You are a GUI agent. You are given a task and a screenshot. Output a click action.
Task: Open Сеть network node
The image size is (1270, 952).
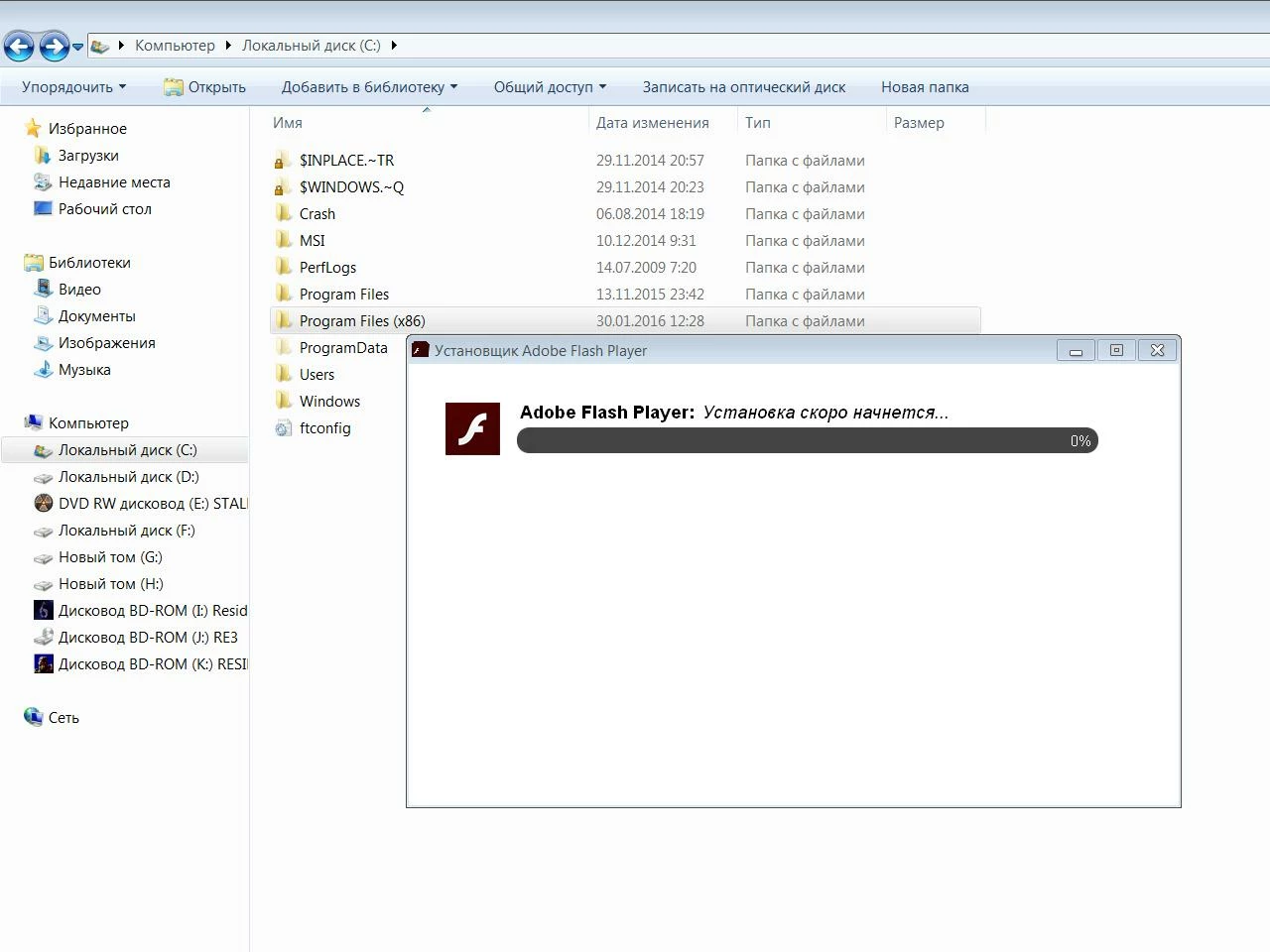pos(63,718)
